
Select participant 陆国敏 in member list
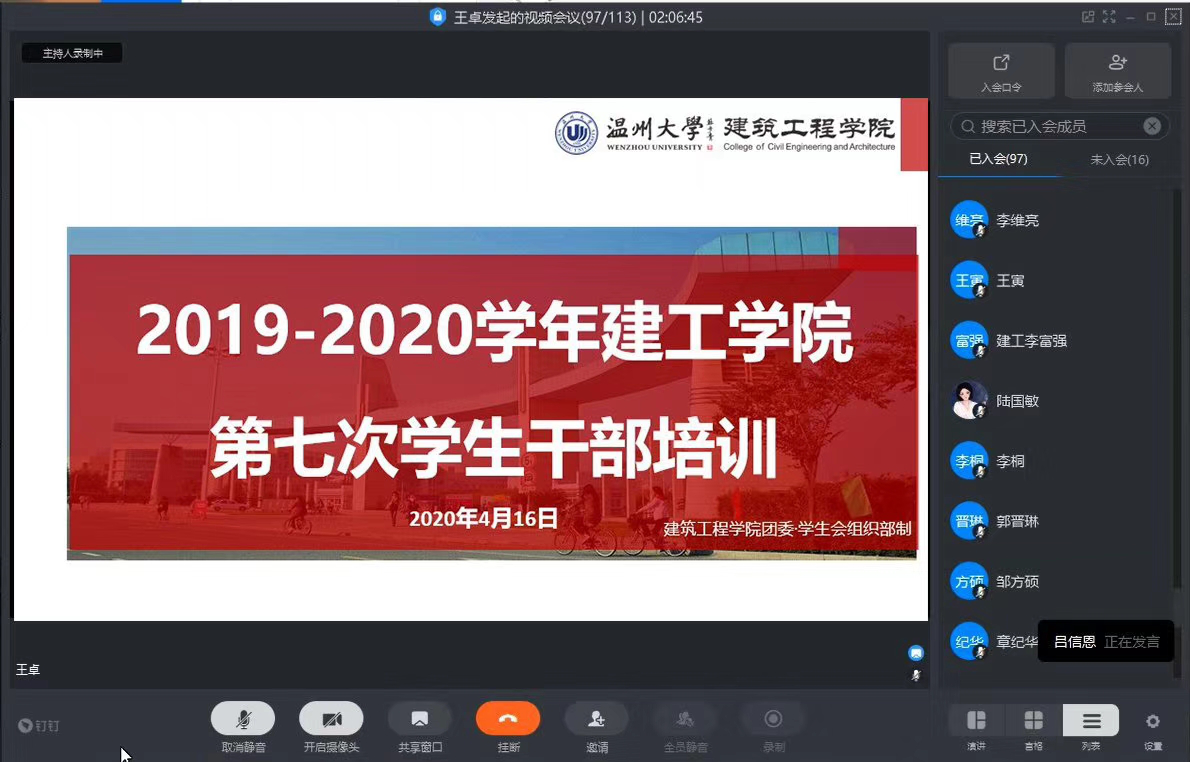click(x=1017, y=401)
